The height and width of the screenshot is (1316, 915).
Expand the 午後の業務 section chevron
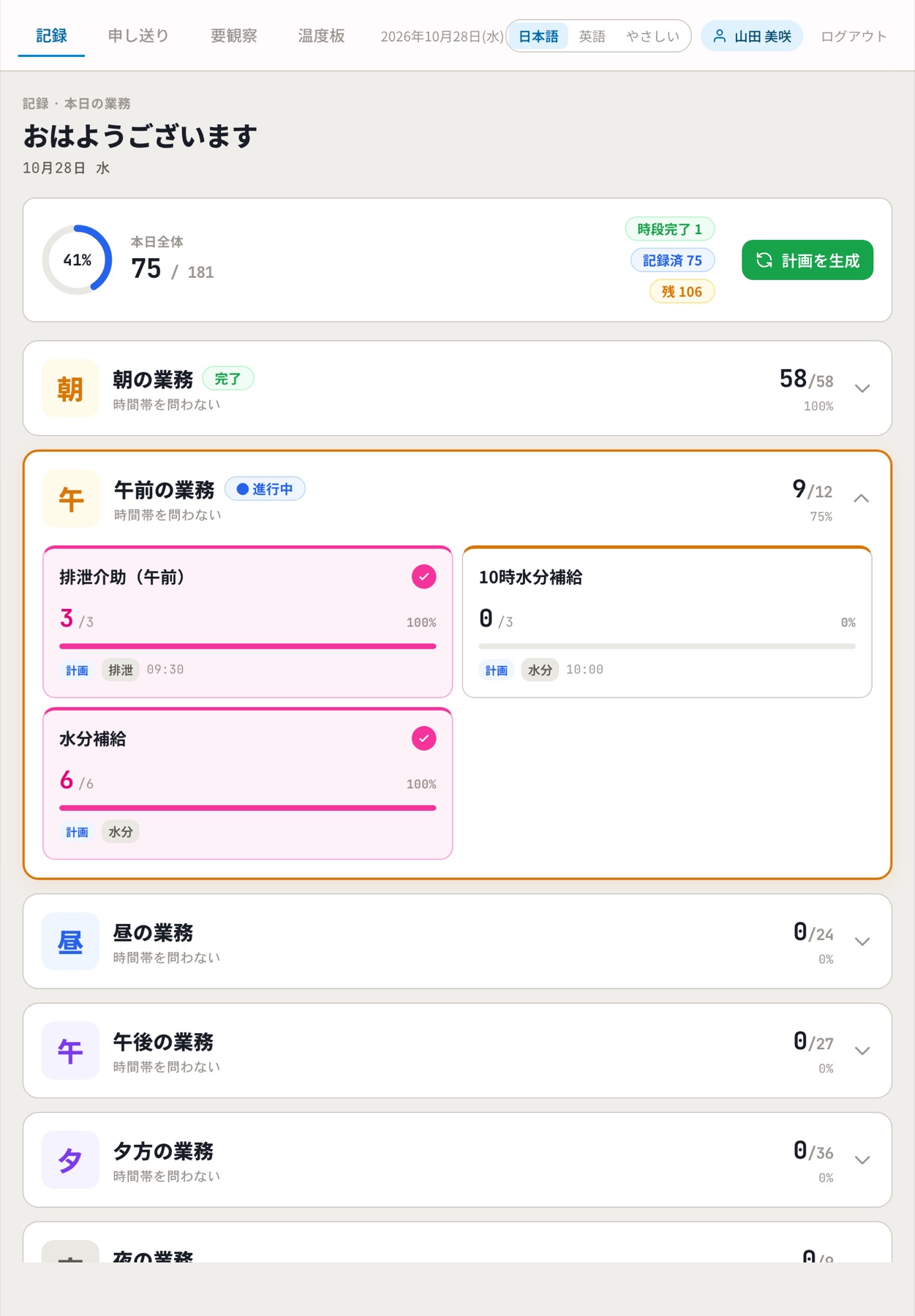coord(862,1051)
